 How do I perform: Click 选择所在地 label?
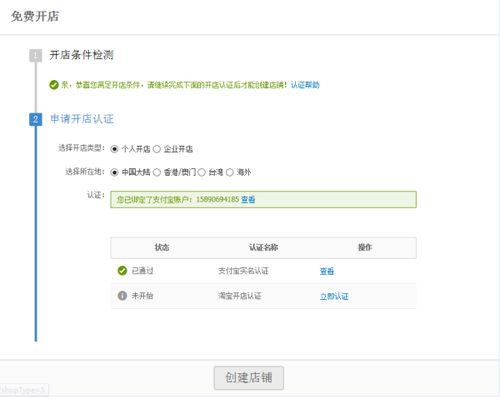click(85, 172)
